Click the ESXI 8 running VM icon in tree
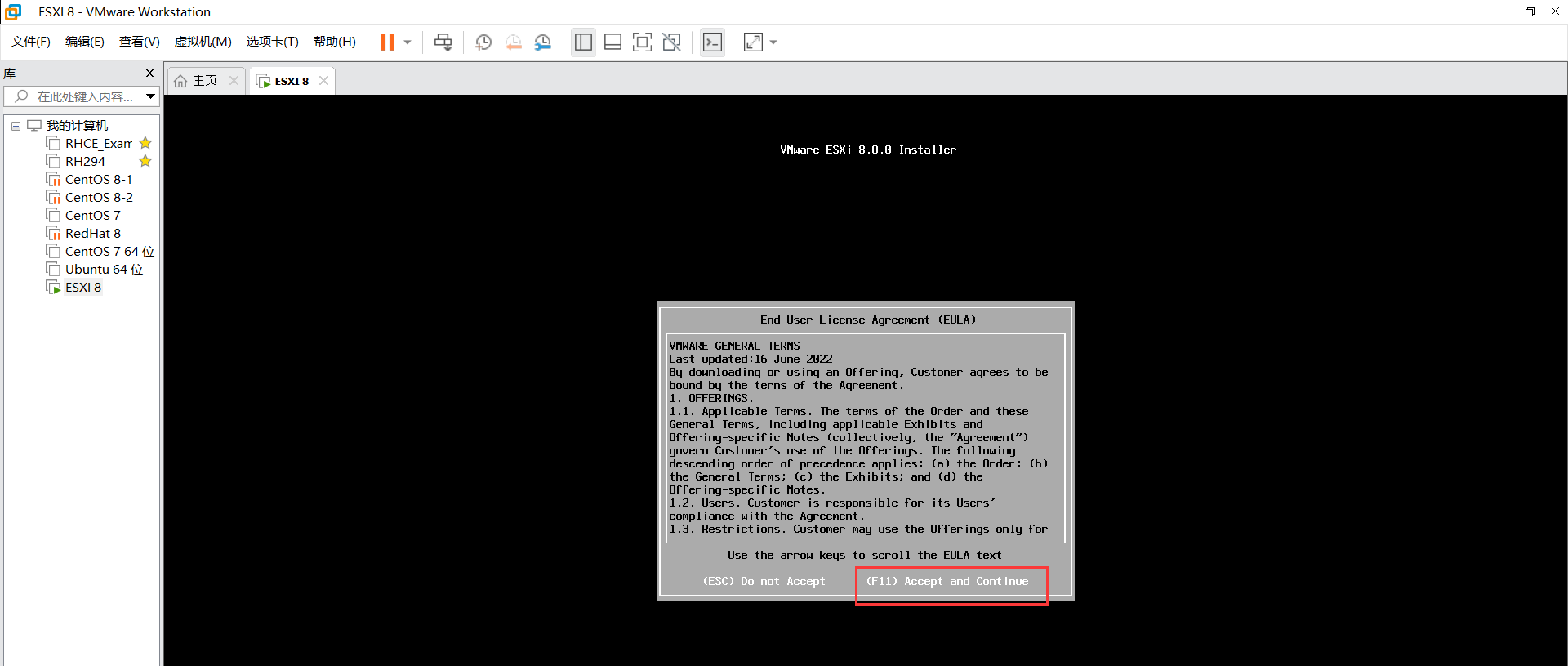 point(53,287)
